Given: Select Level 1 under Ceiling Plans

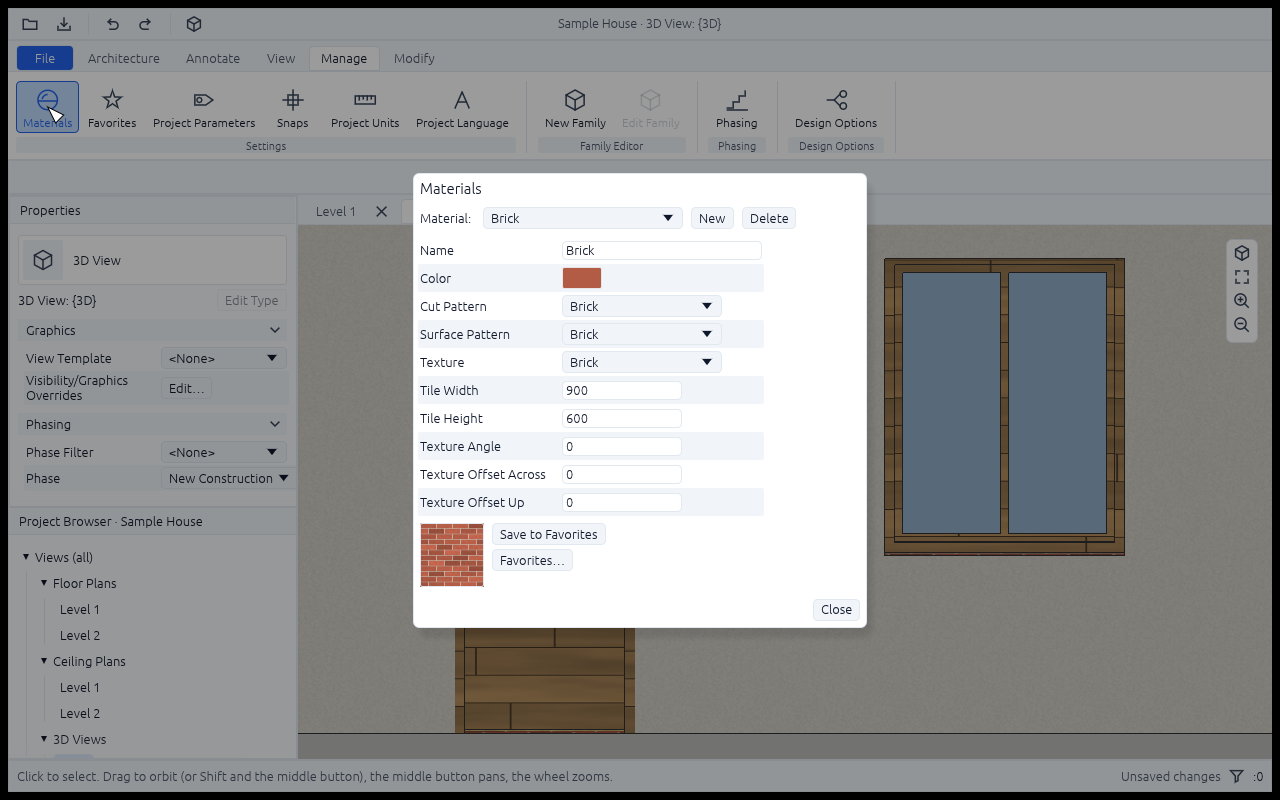Looking at the screenshot, I should (x=80, y=687).
